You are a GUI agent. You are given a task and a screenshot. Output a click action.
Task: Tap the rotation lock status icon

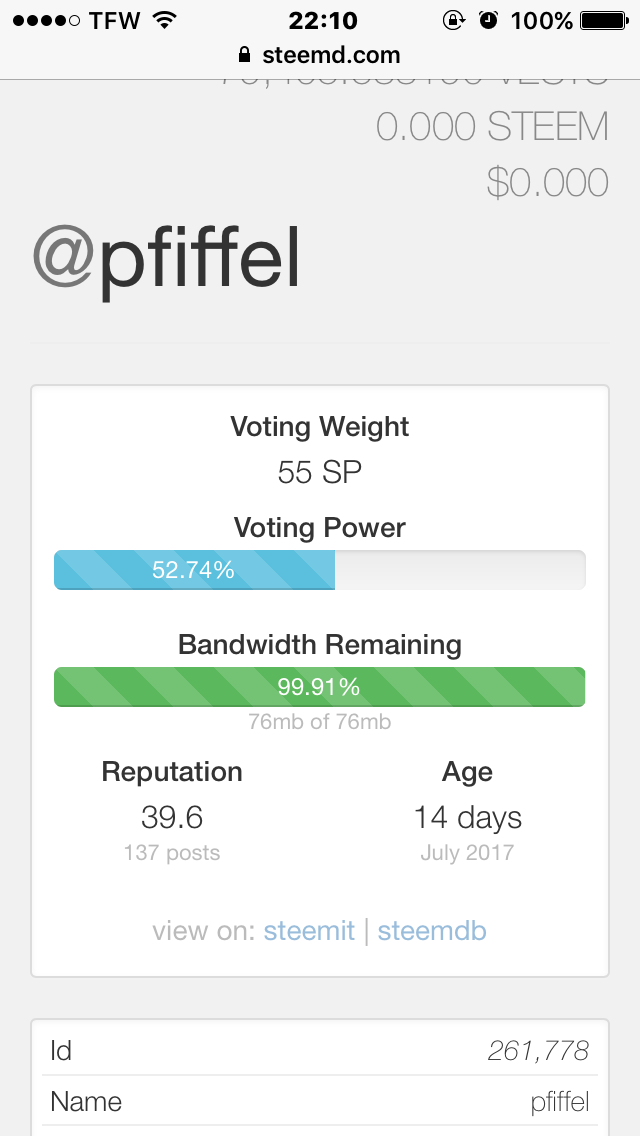pos(454,20)
